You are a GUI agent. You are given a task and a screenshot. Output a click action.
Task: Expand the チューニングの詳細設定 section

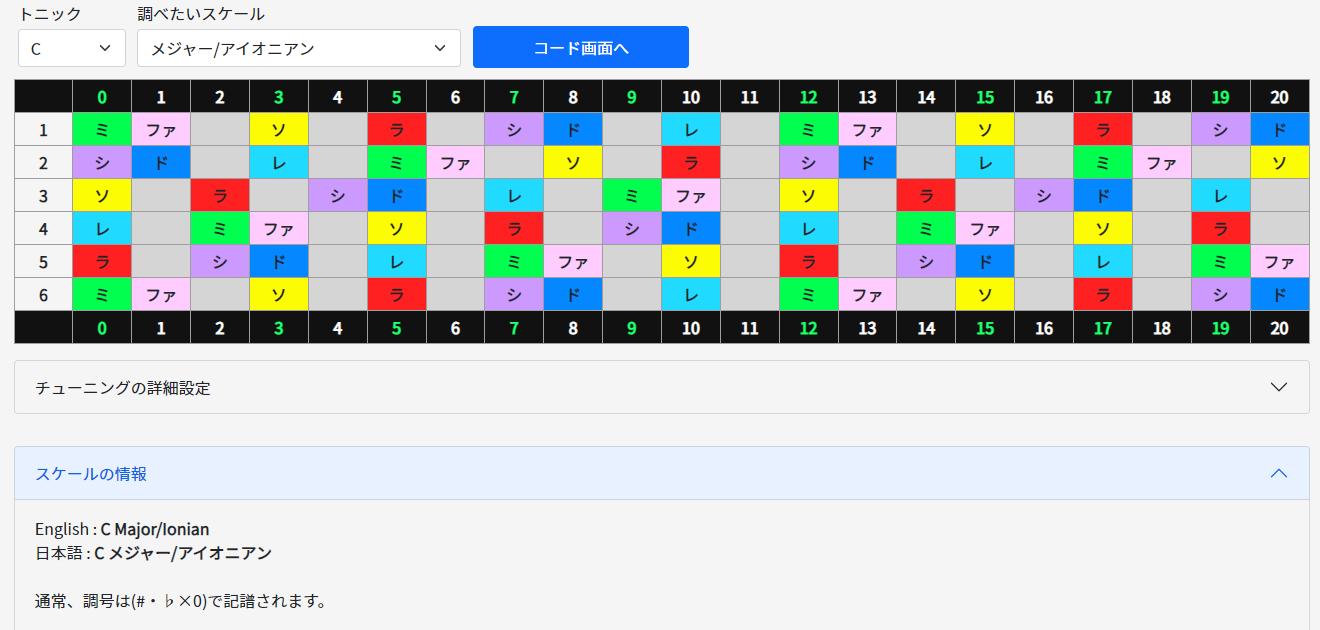tap(660, 386)
